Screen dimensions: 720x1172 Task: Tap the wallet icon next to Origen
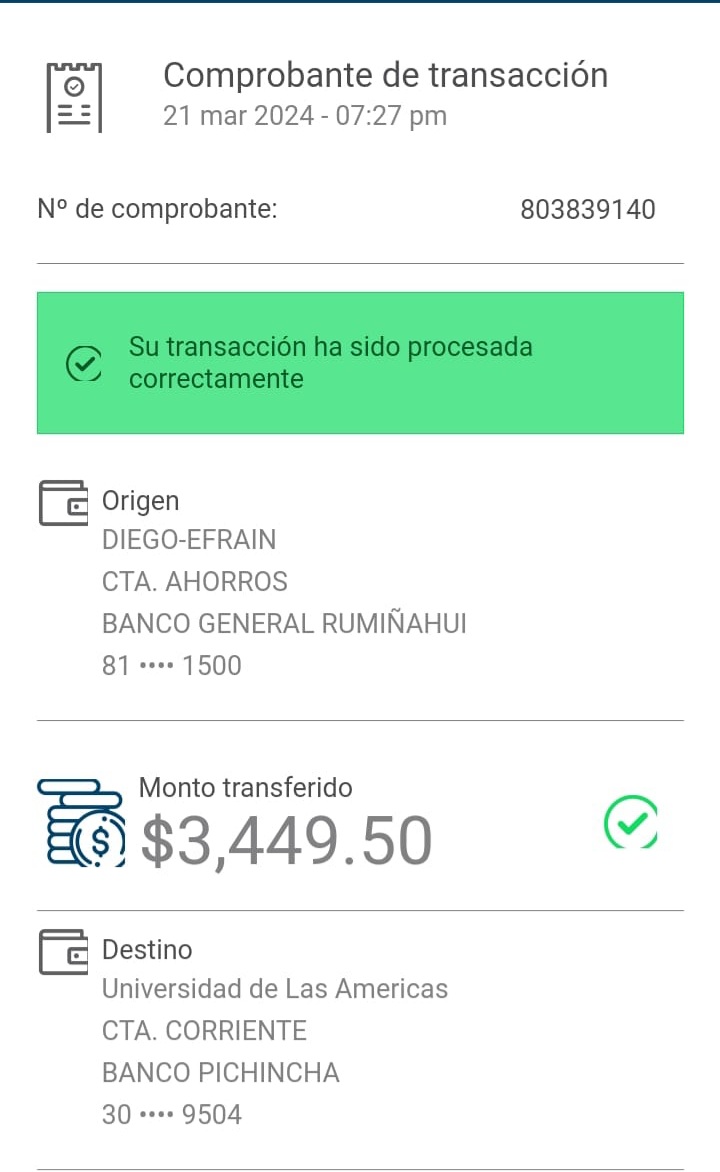coord(64,502)
